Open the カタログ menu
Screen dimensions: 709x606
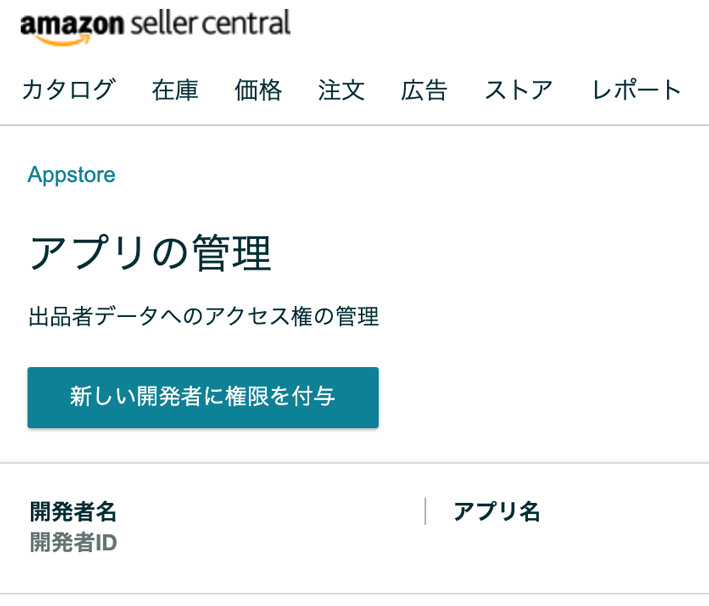[x=68, y=90]
